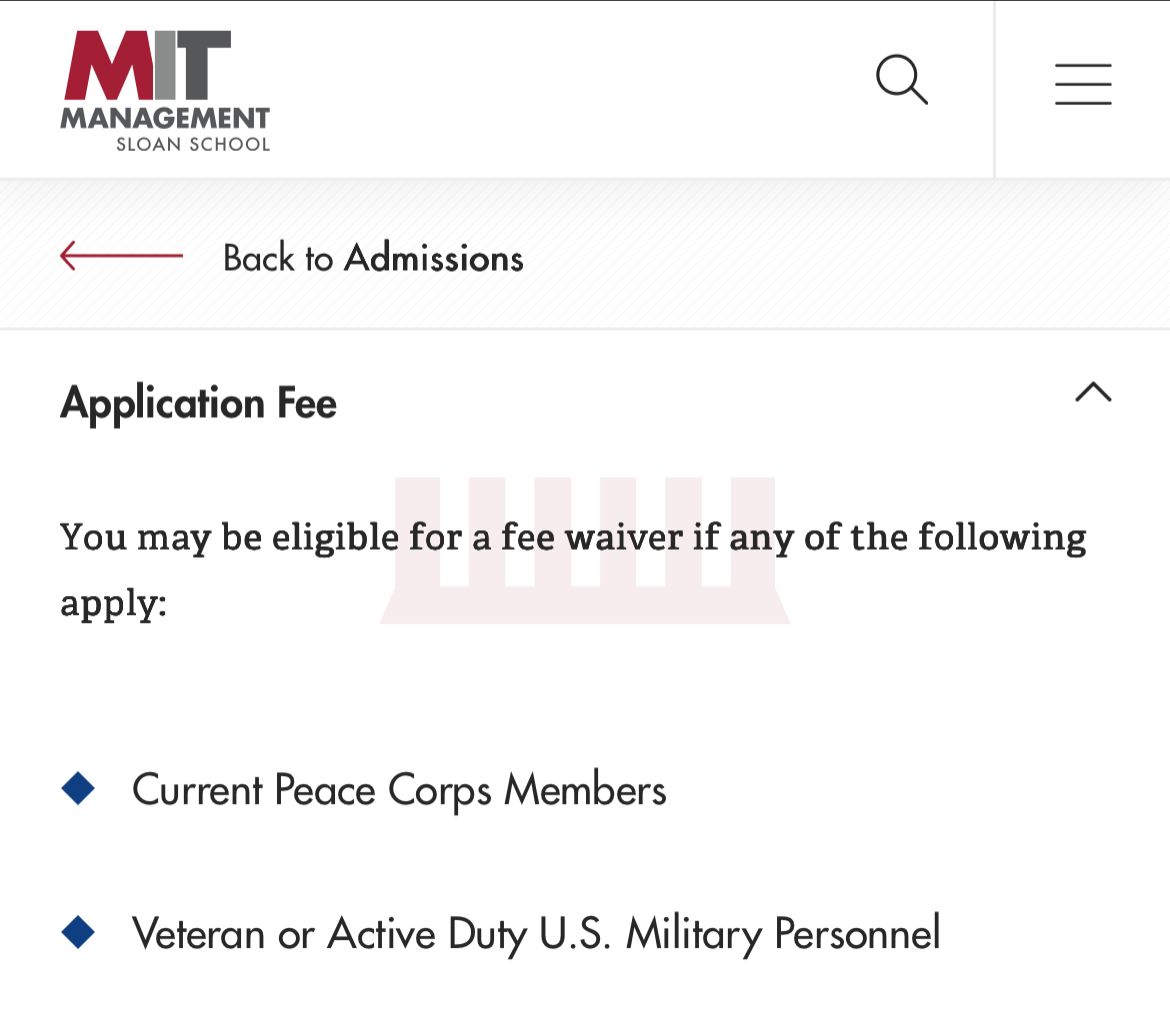The image size is (1170, 1031).
Task: Click the blue diamond beside Veteran item
Action: point(78,933)
